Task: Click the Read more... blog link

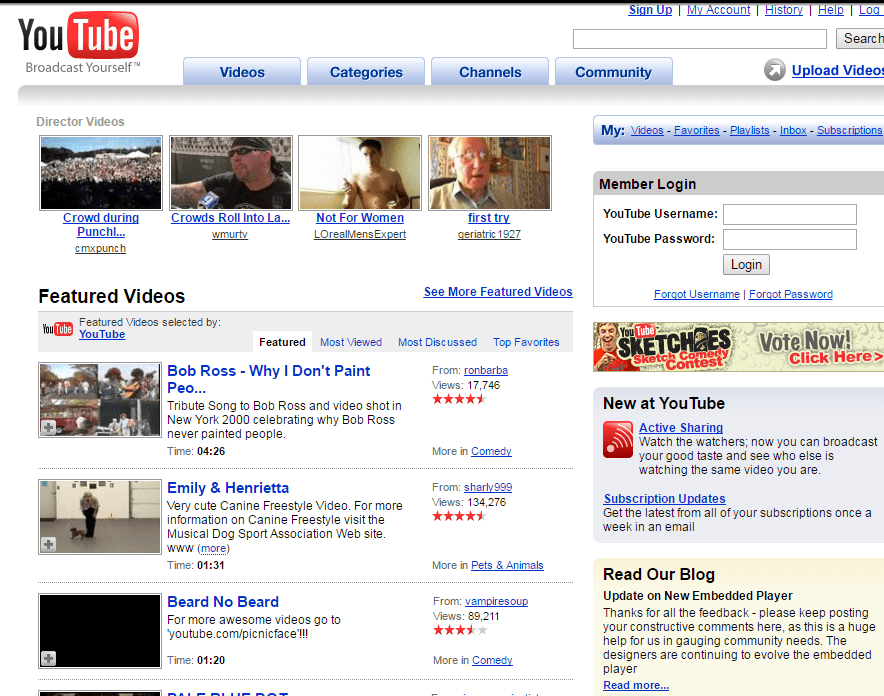Action: point(635,685)
